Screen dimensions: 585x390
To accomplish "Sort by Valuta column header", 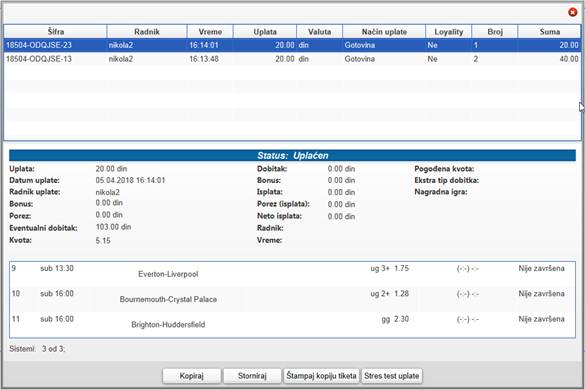I will pos(319,32).
